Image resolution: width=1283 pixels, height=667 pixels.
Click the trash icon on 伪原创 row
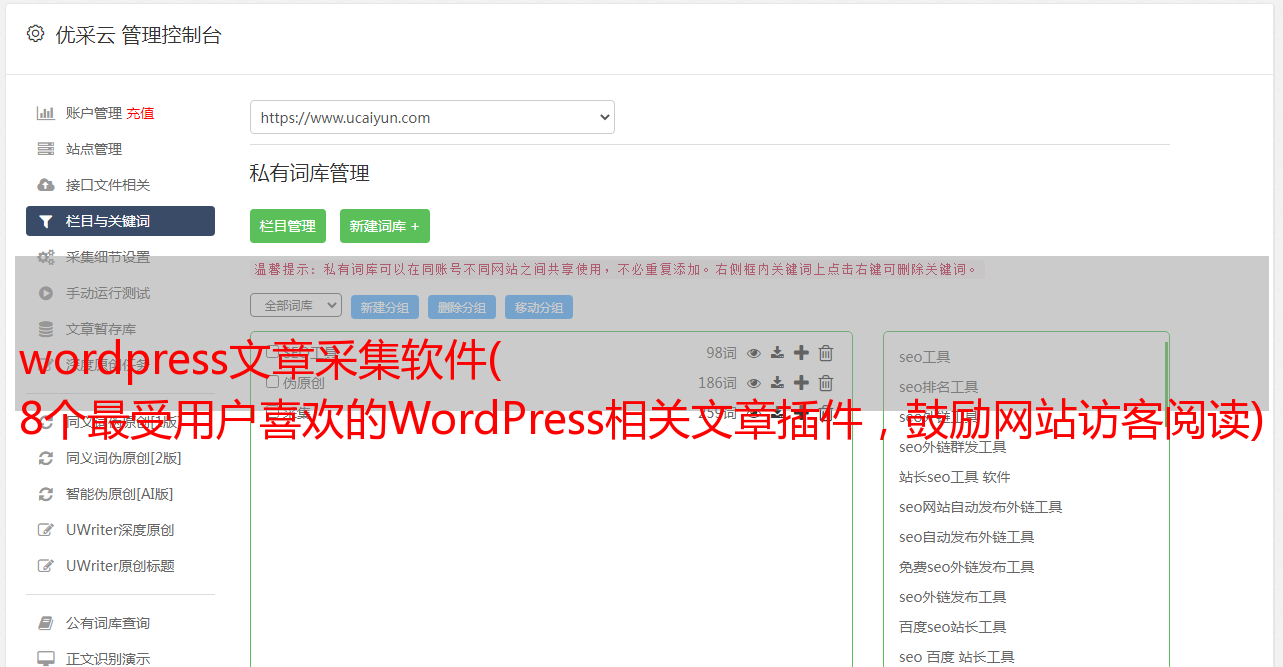coord(826,383)
